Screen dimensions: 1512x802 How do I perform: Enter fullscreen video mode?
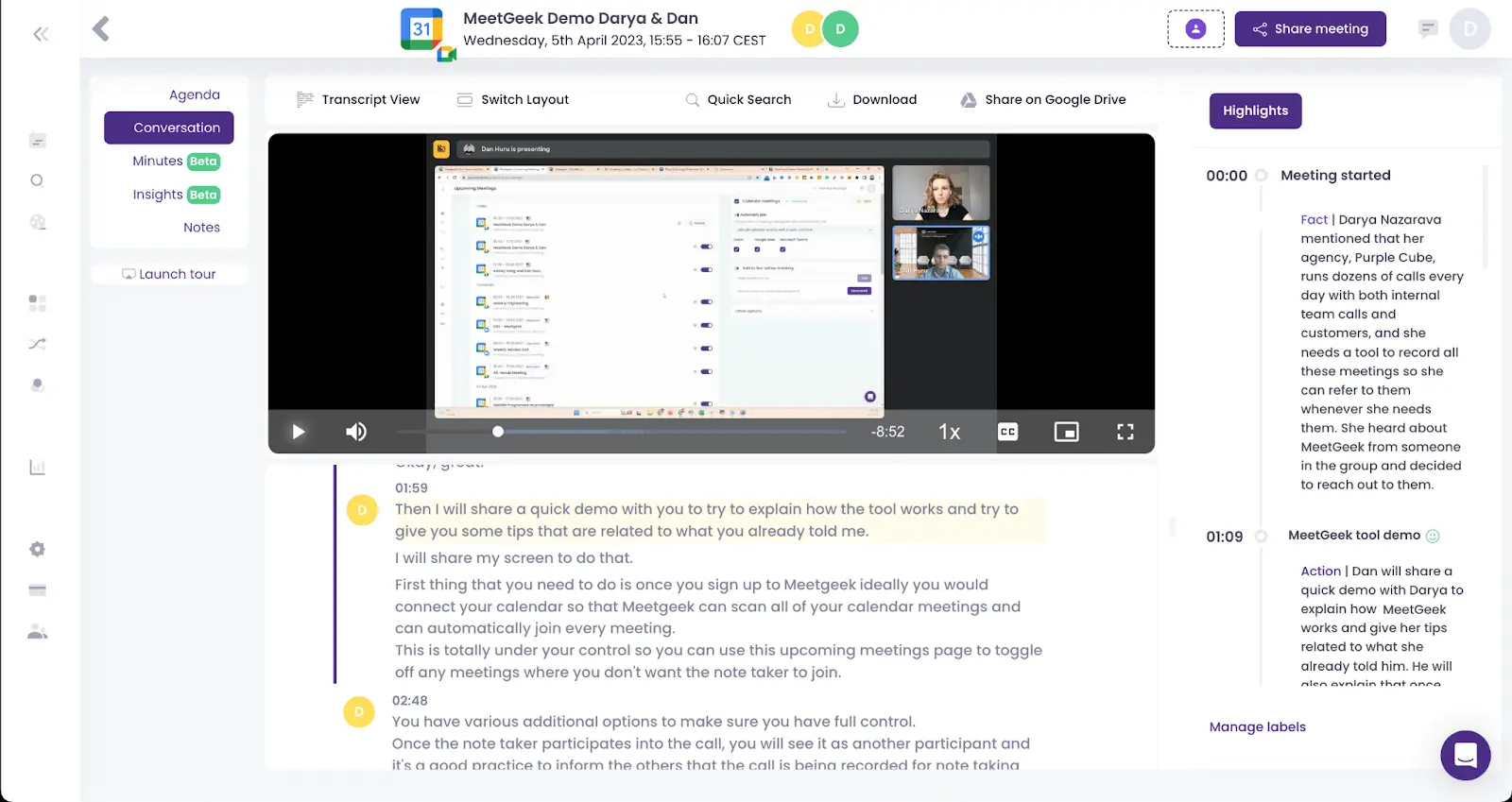(x=1125, y=432)
